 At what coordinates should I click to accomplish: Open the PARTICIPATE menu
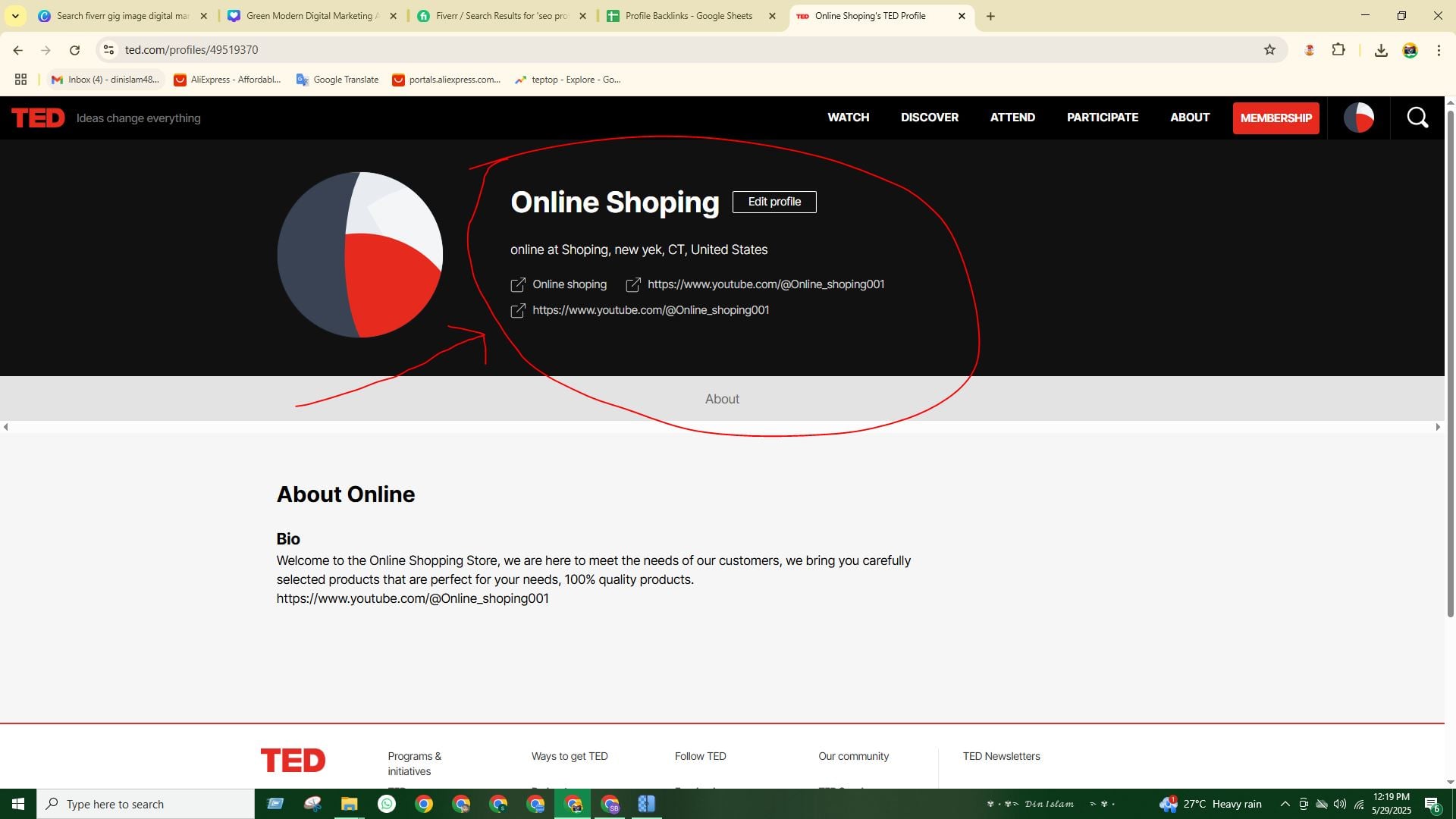tap(1102, 118)
